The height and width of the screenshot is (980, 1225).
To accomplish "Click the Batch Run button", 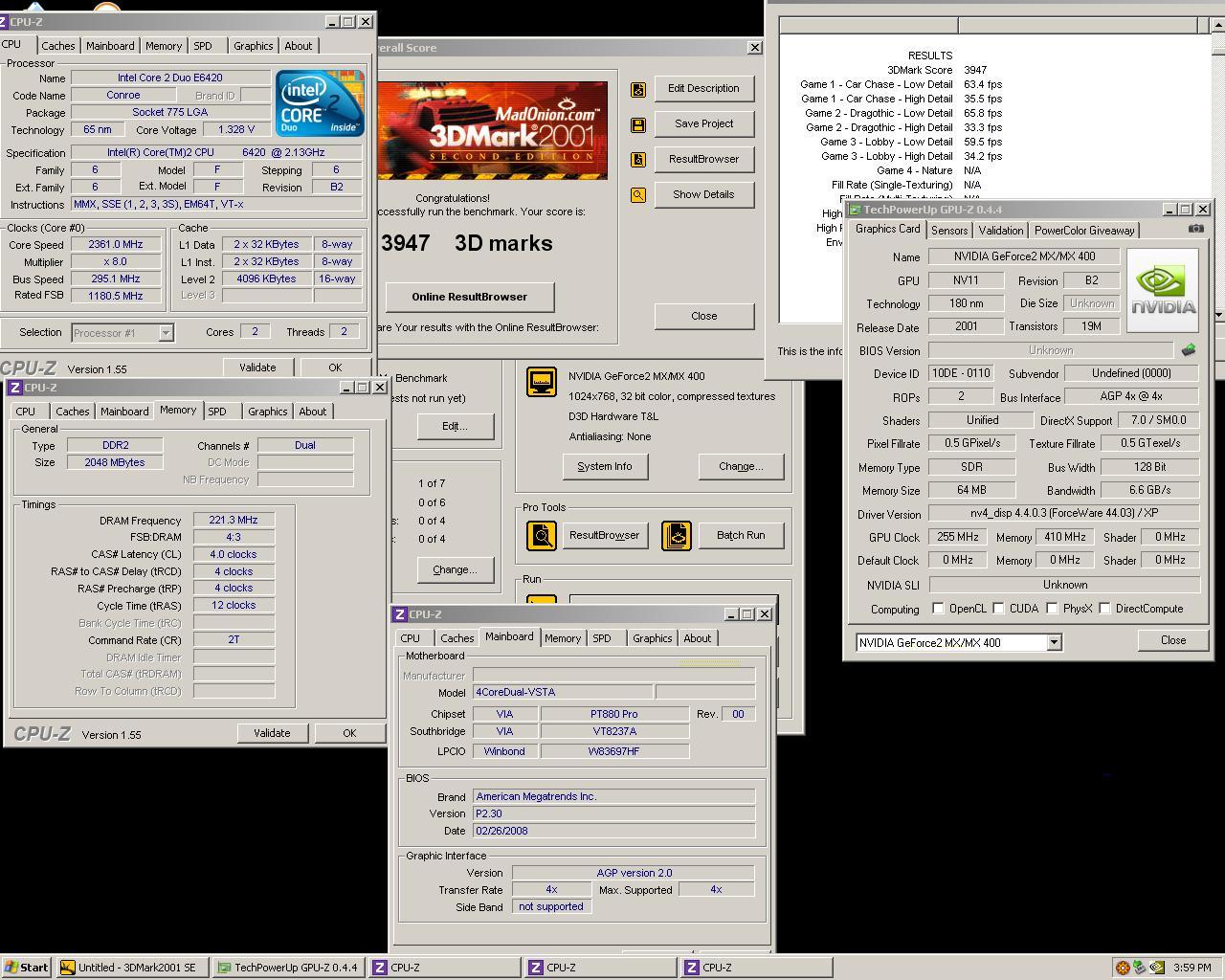I will (741, 535).
